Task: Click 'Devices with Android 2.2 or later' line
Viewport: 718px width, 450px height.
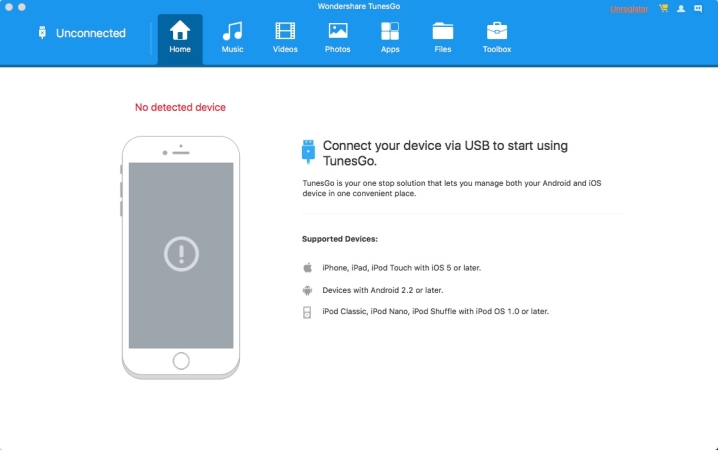Action: 383,290
